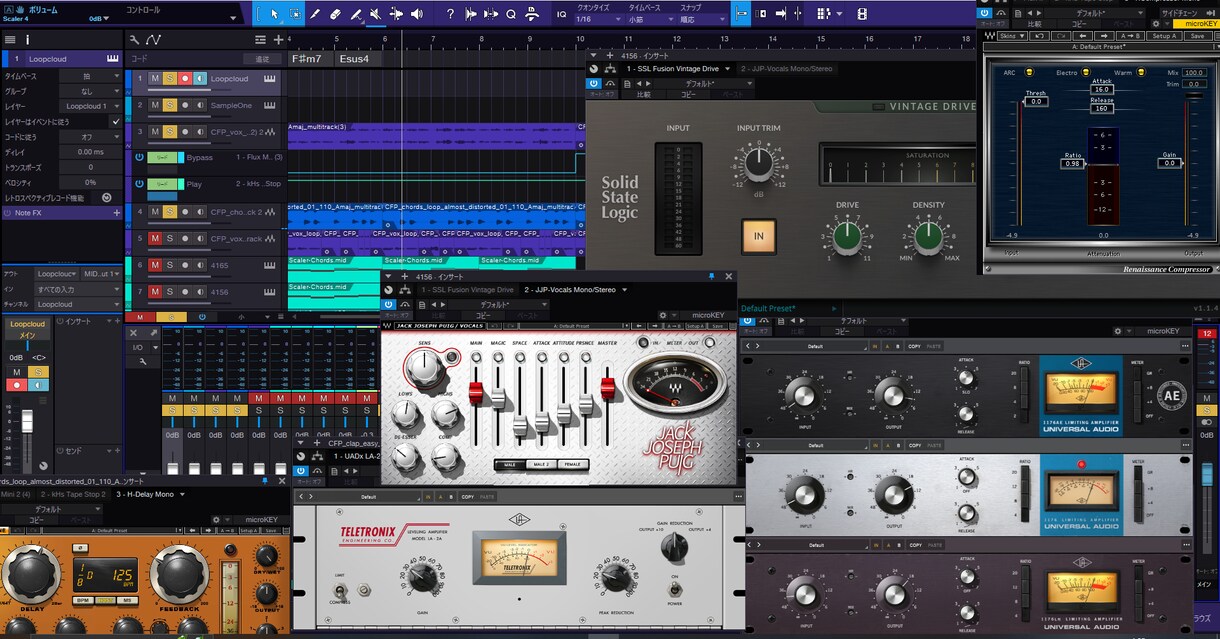Click the question mark help icon
The image size is (1220, 639).
(450, 14)
